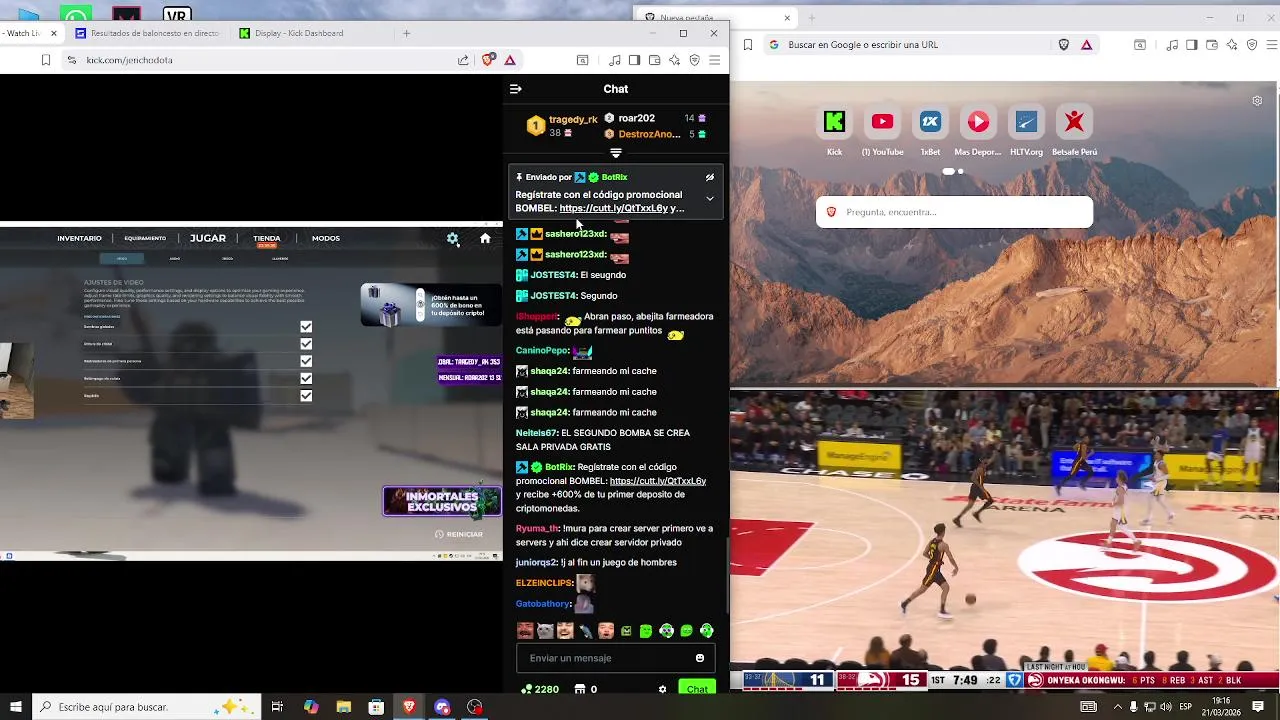Screen dimensions: 1280x720
Task: Toggle the first checkbox in Ajustes de Video
Action: 306,327
